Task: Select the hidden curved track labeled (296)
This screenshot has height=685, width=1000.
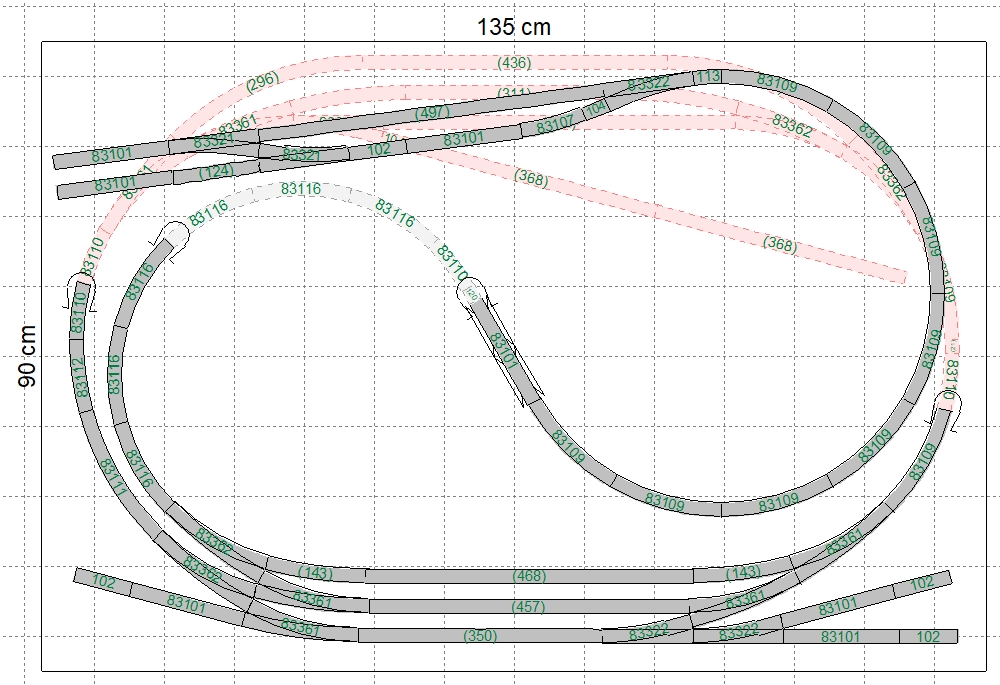Action: pos(262,82)
